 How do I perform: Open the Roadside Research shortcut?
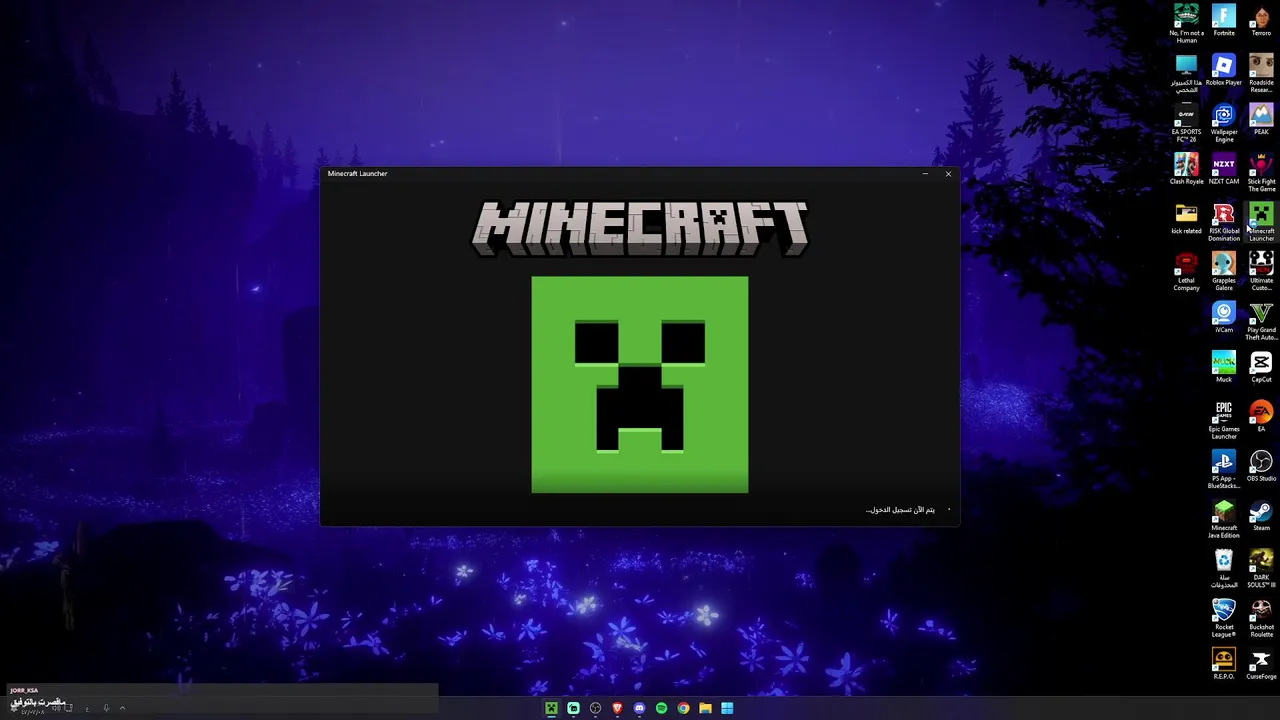(x=1261, y=73)
